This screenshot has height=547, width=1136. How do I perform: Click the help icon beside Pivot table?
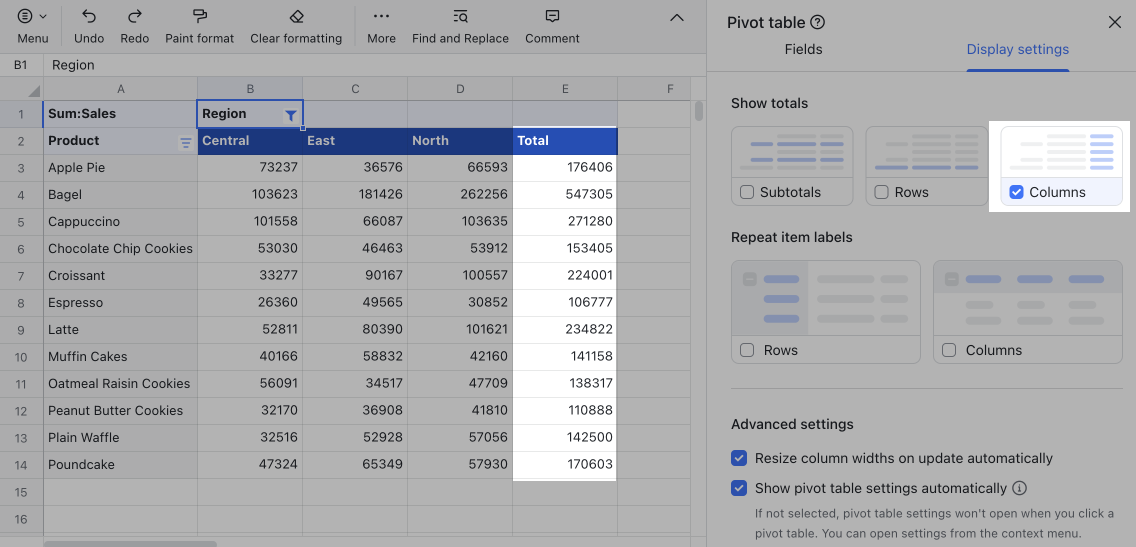[817, 23]
